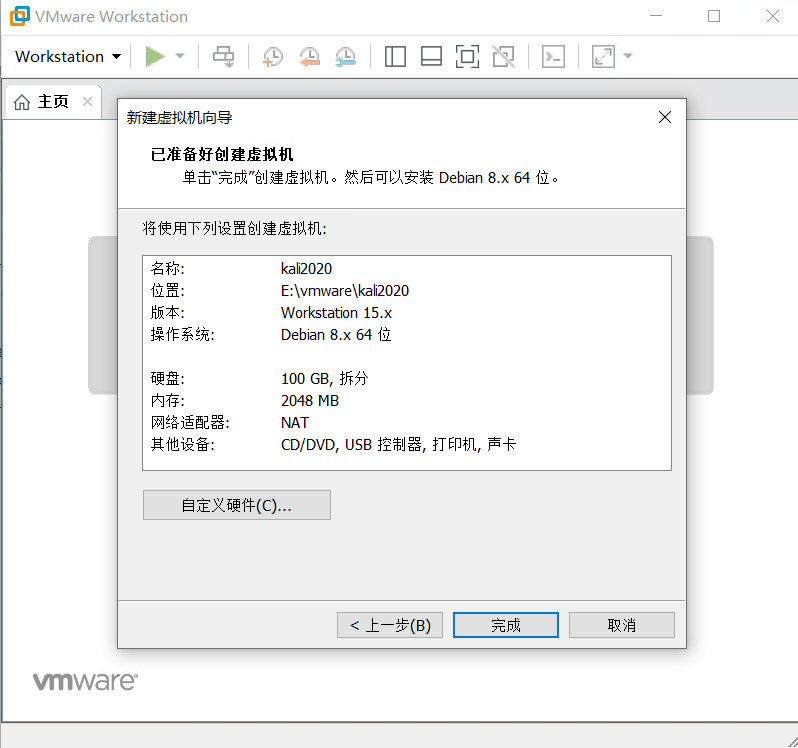This screenshot has width=798, height=748.
Task: Select the Workstation 15.x version value
Action: (336, 312)
